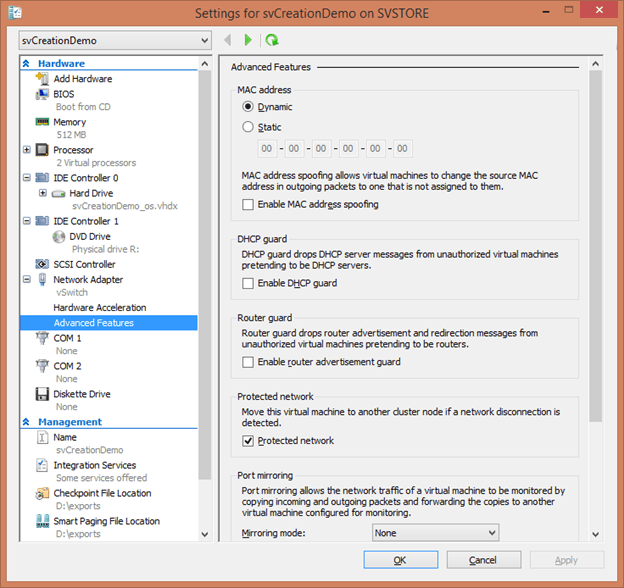Click the green refresh icon in toolbar

pyautogui.click(x=271, y=40)
